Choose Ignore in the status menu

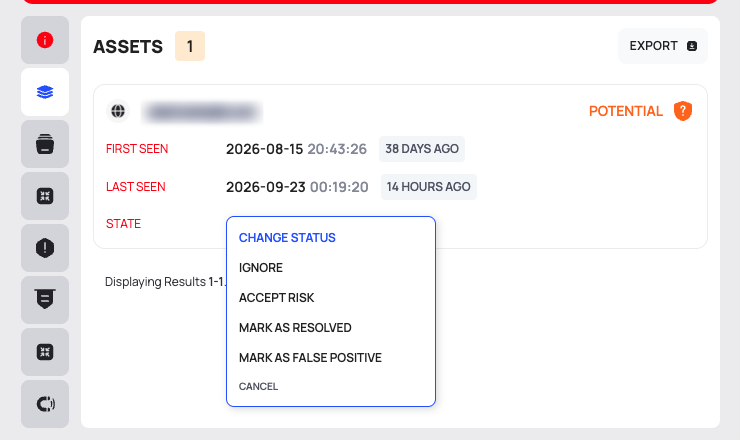tap(261, 268)
